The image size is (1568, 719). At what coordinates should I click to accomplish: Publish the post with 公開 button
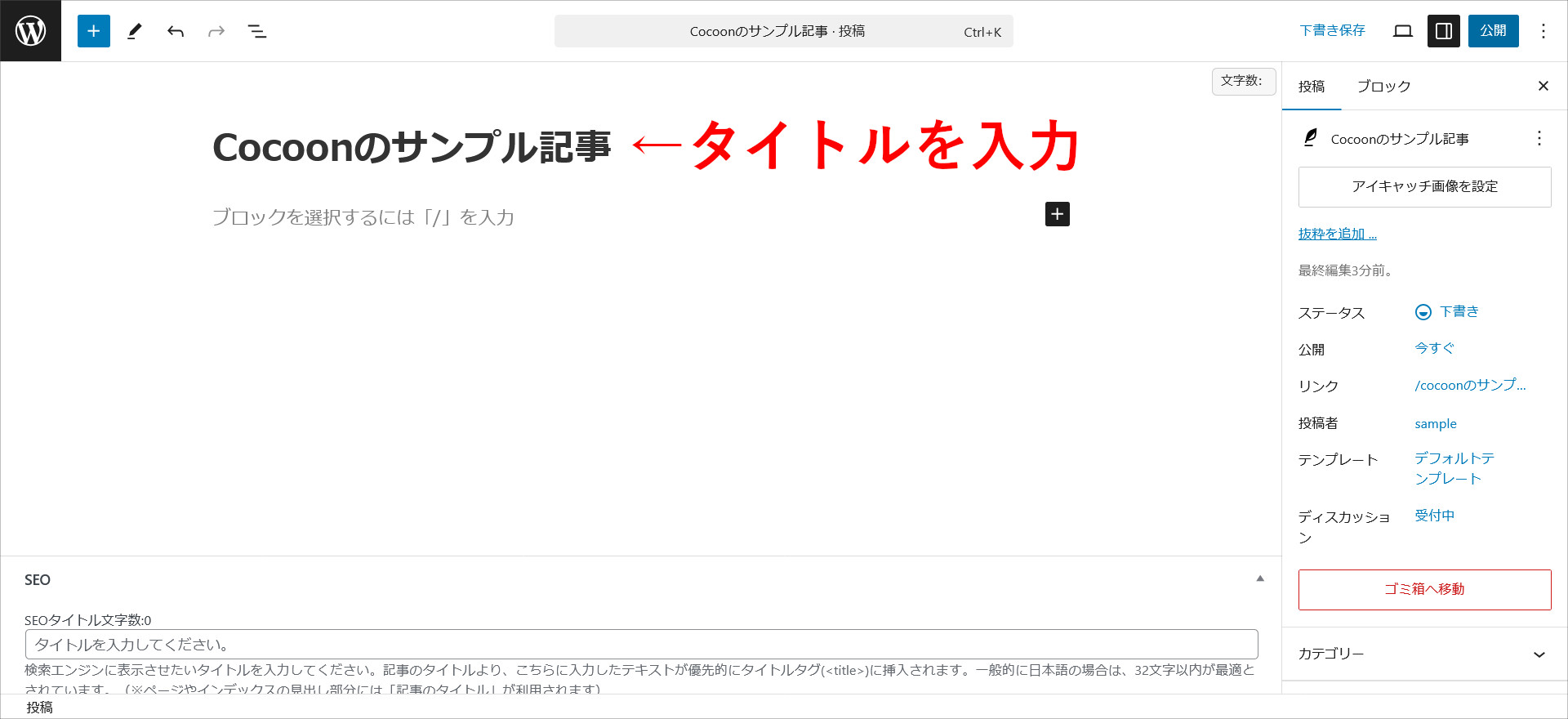[x=1494, y=31]
